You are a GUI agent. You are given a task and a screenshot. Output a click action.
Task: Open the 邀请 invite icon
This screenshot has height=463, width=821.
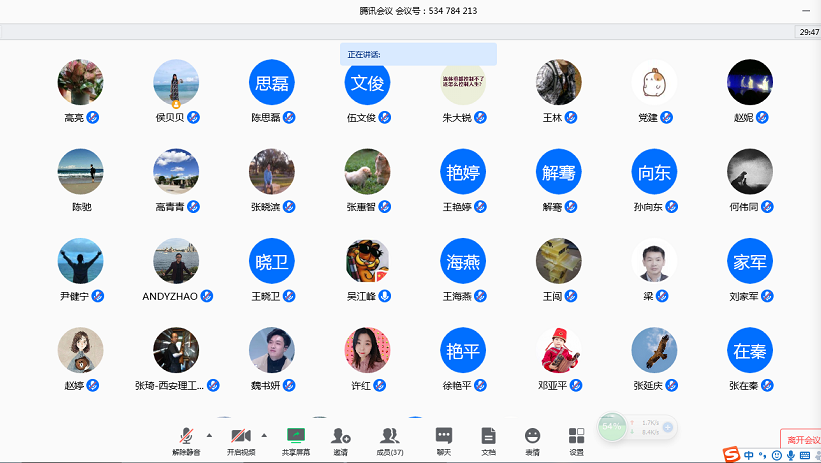341,436
